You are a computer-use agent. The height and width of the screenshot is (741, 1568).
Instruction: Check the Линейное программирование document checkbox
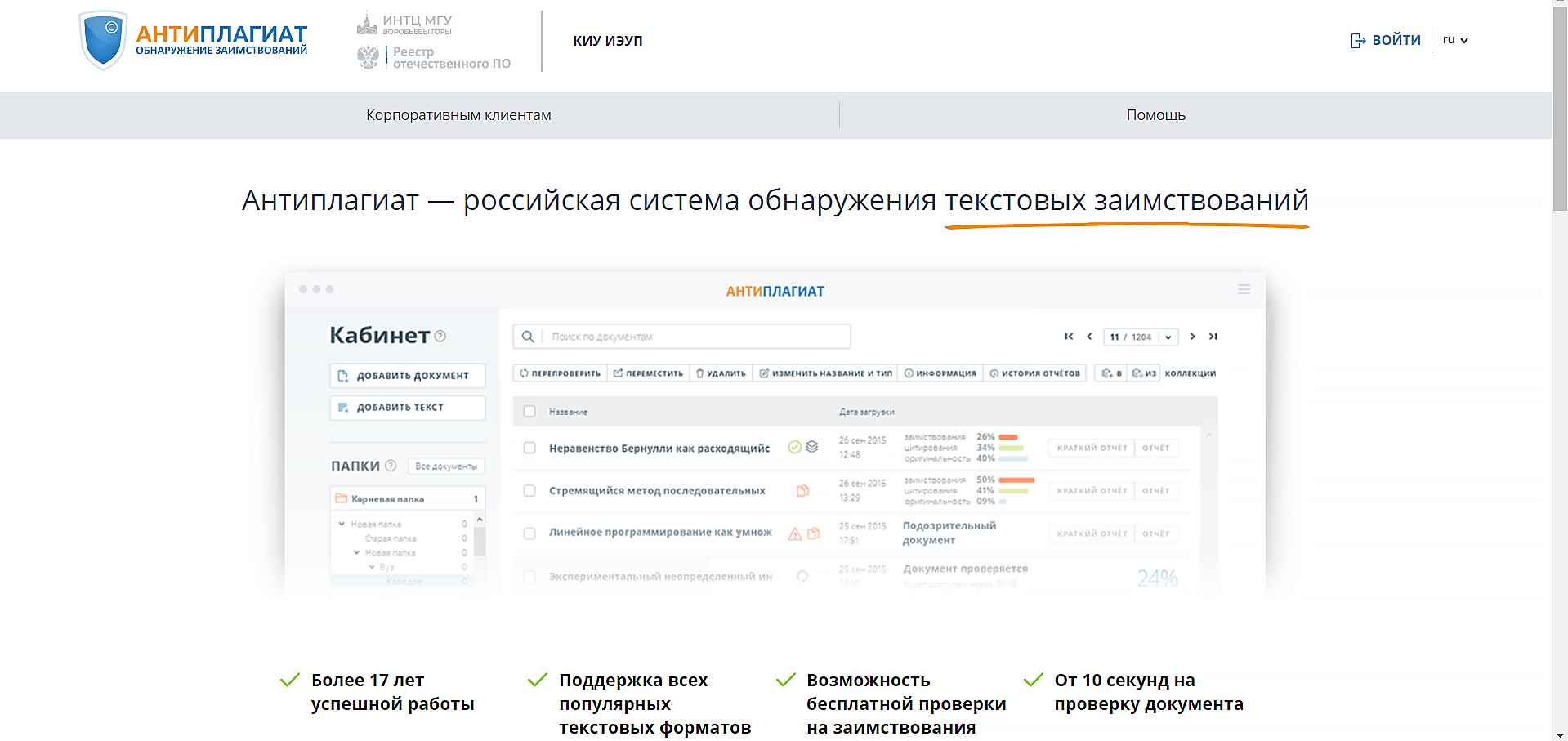(x=529, y=533)
